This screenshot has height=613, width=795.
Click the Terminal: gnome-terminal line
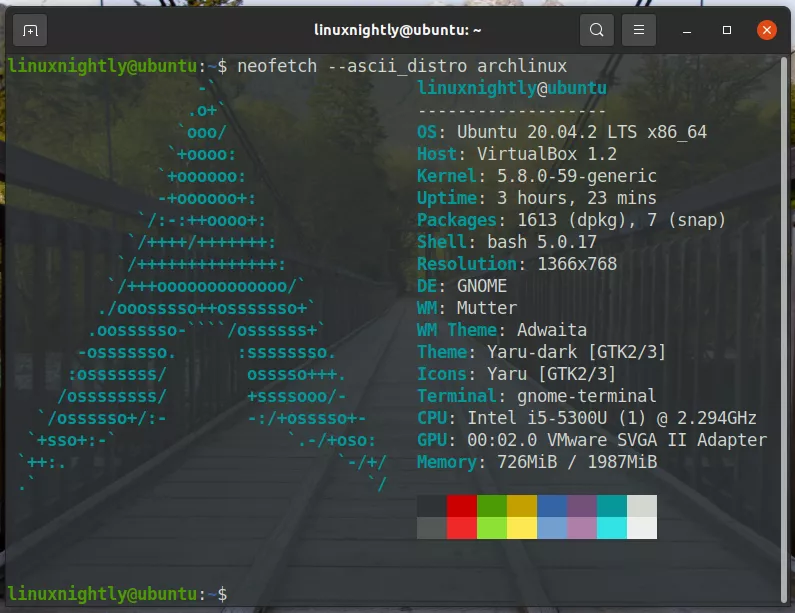pos(537,396)
